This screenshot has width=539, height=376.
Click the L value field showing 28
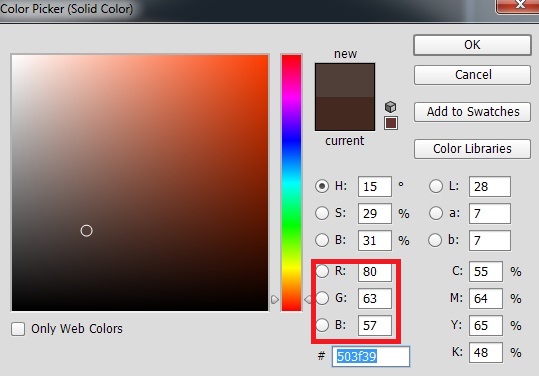(x=490, y=187)
